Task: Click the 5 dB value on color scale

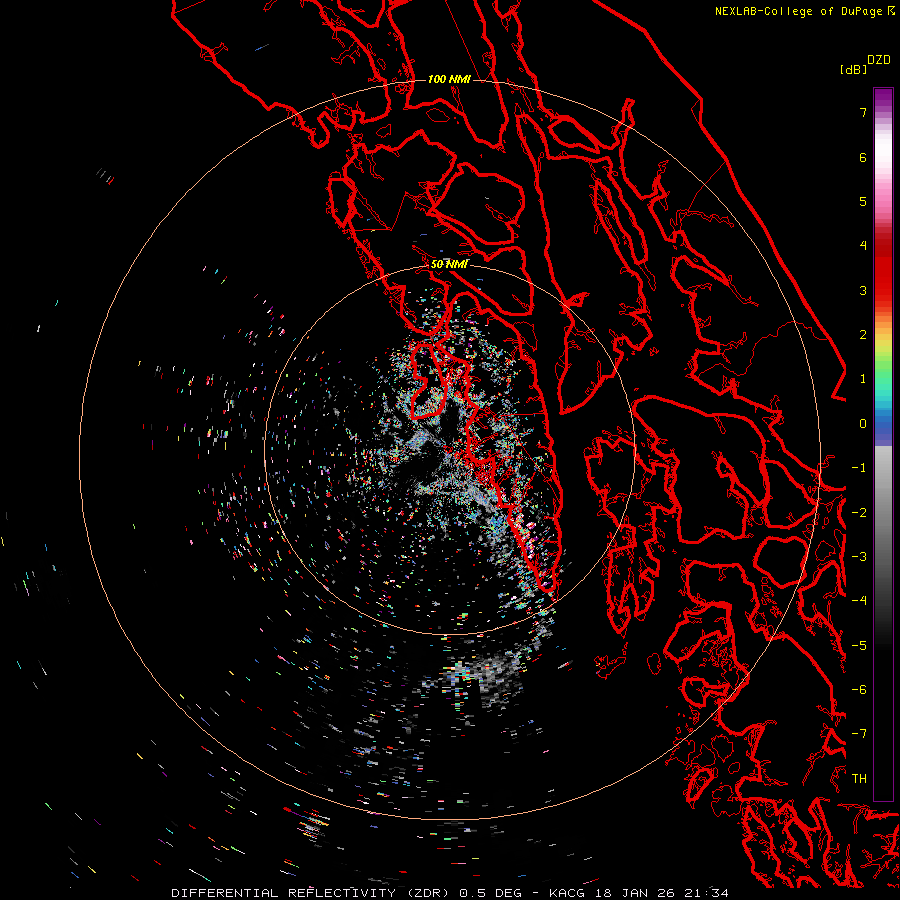Action: tap(862, 201)
